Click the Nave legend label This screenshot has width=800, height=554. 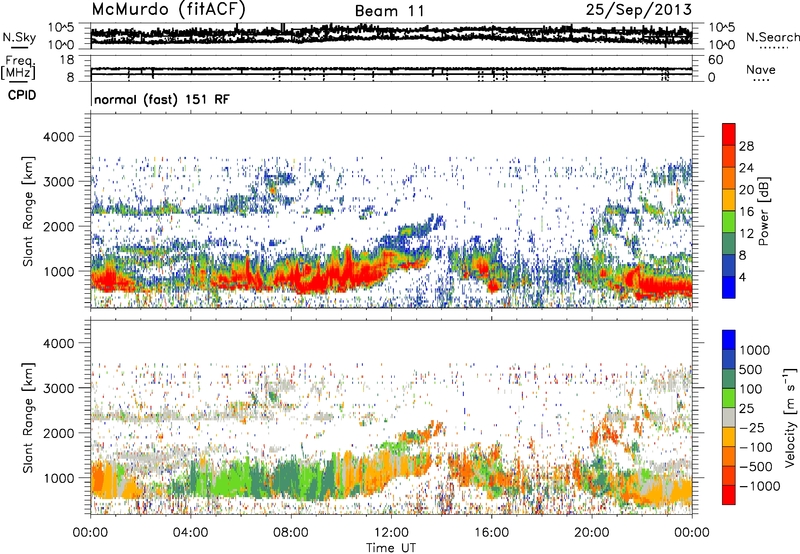761,69
